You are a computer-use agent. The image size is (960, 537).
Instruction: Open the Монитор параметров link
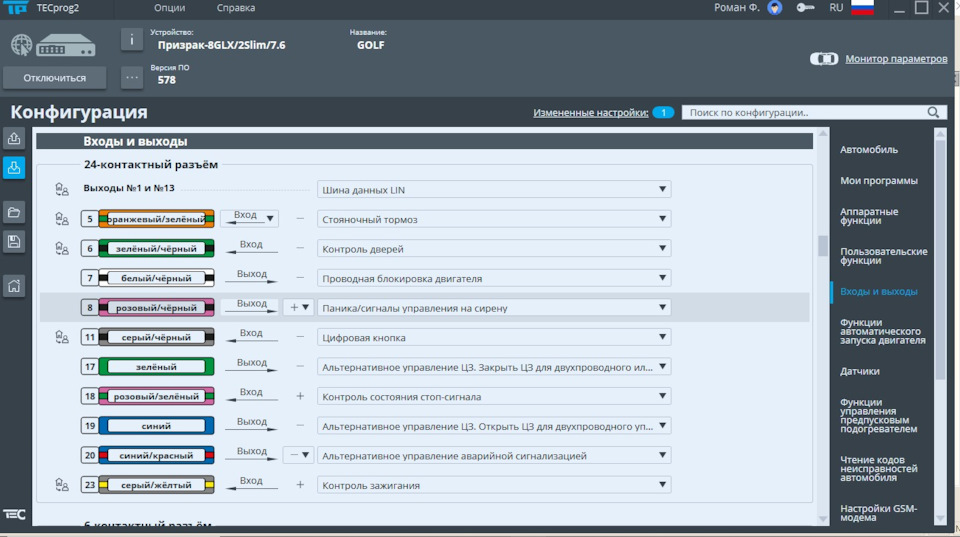click(x=896, y=59)
